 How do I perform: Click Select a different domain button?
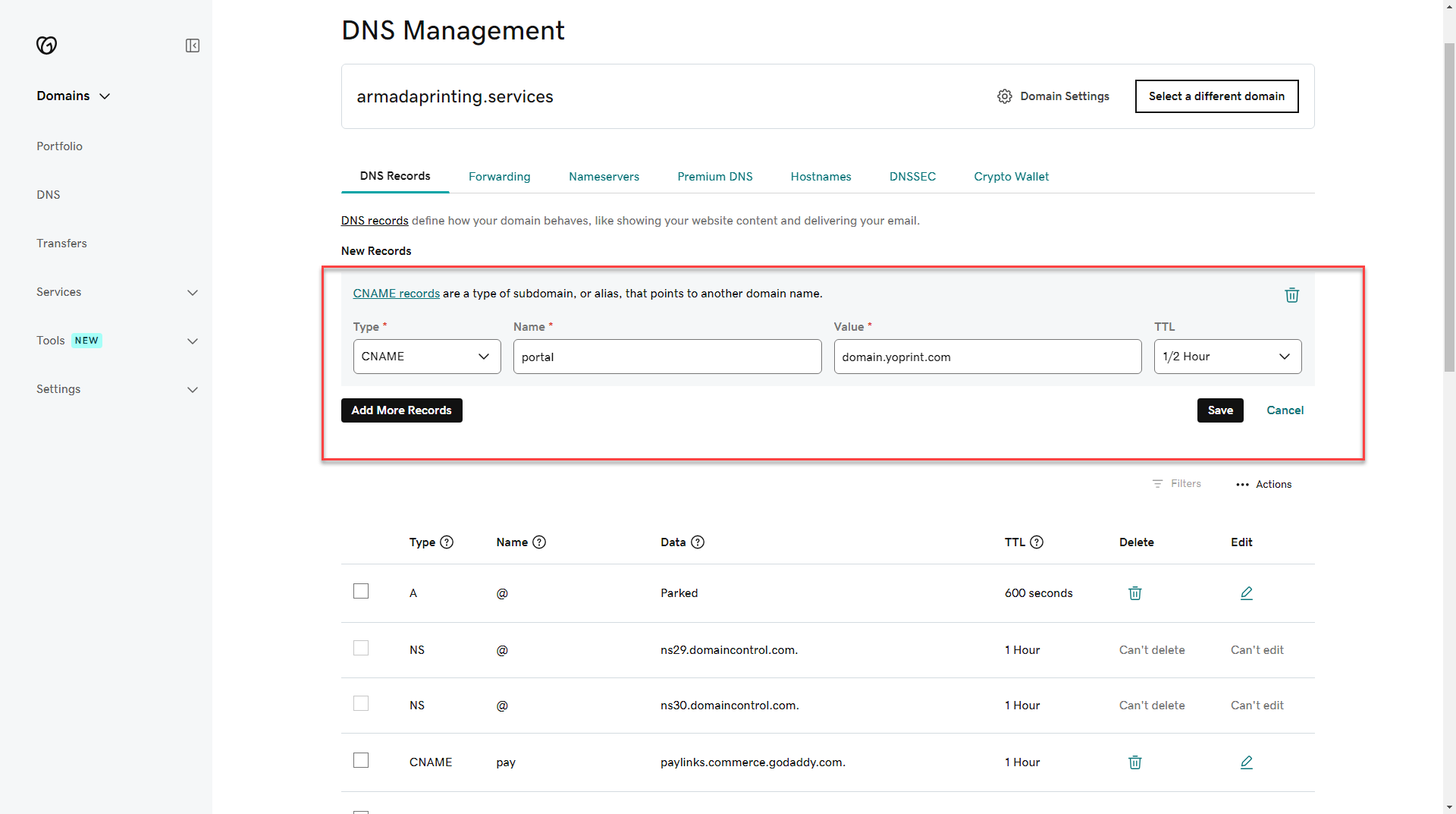[x=1216, y=96]
